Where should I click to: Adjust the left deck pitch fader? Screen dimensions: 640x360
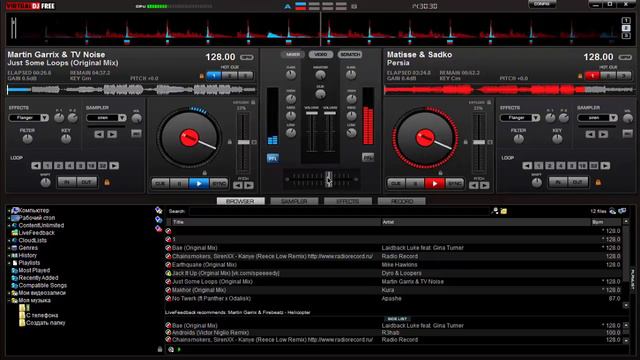point(243,142)
